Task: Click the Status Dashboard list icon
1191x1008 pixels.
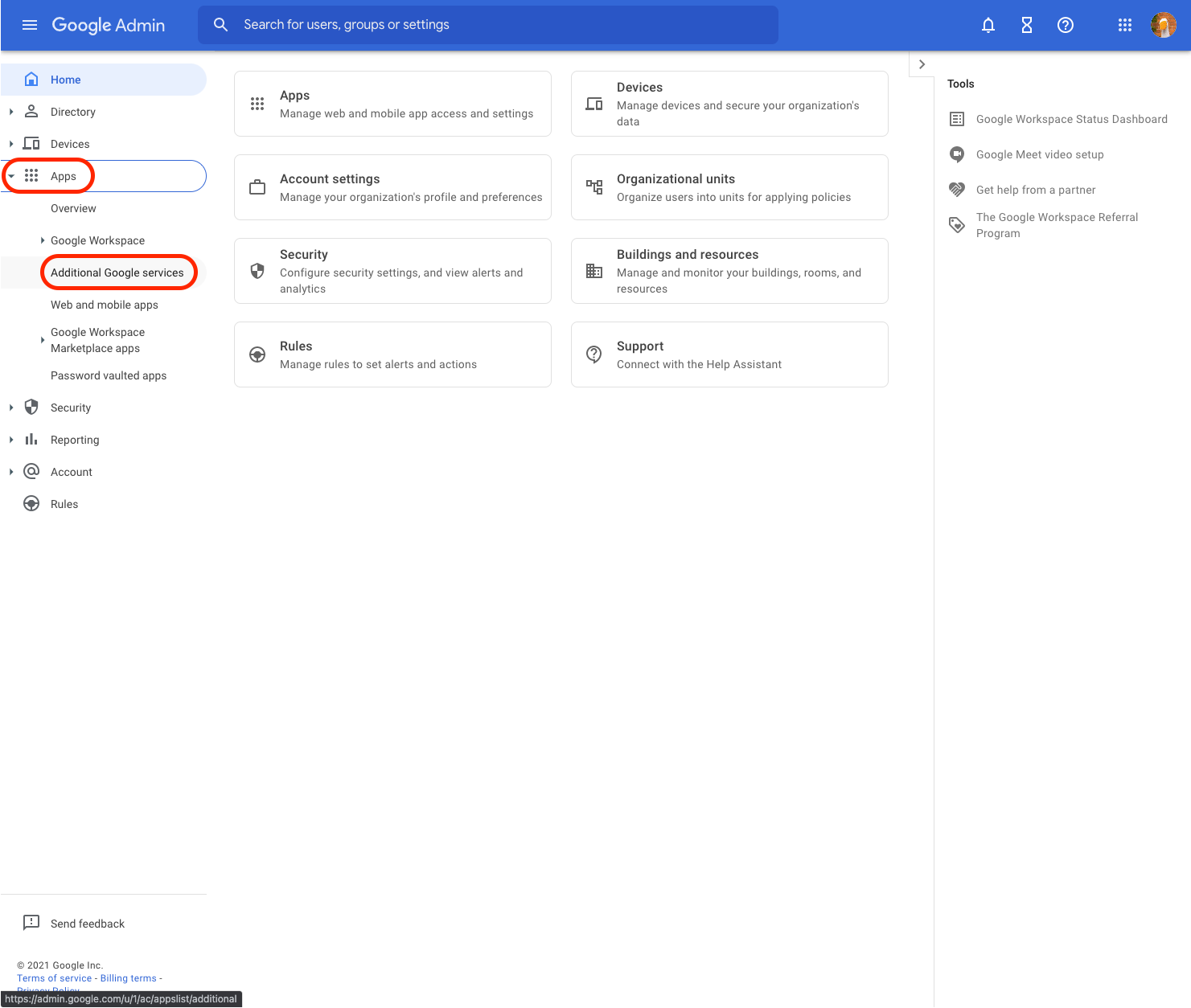Action: [957, 119]
